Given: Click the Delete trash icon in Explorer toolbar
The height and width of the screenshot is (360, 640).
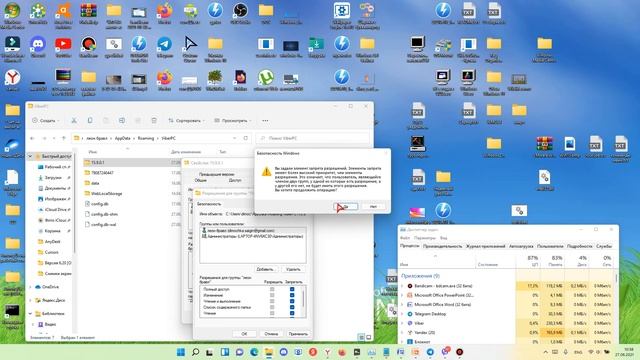Looking at the screenshot, I should [x=154, y=120].
